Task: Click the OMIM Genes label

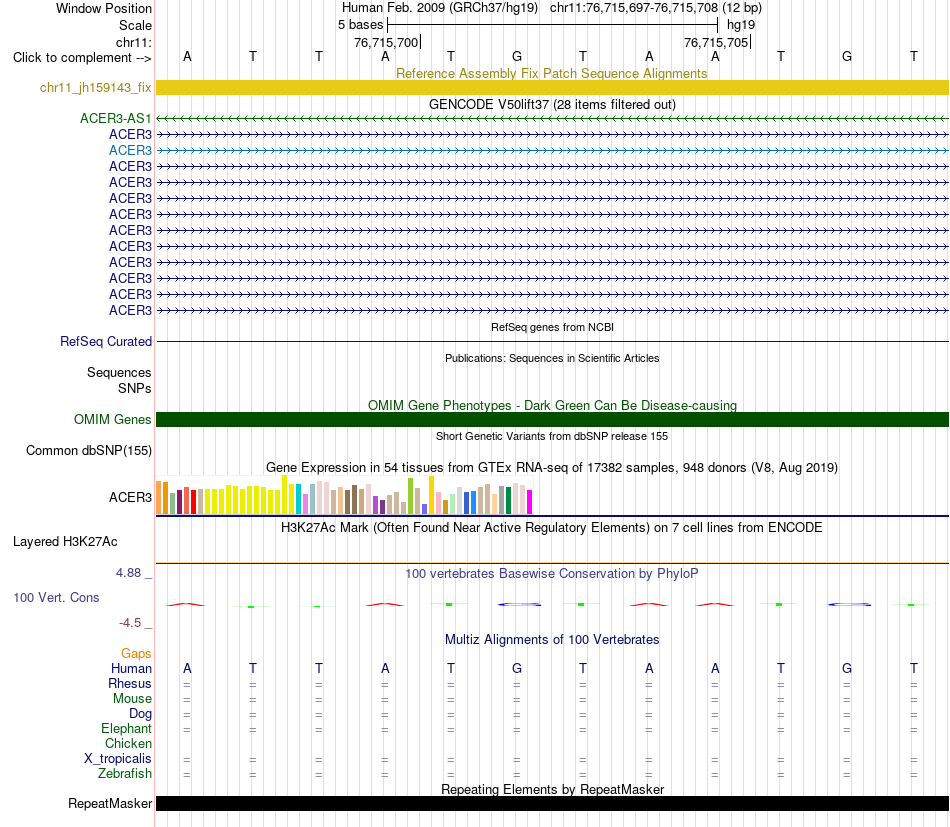Action: pos(113,419)
